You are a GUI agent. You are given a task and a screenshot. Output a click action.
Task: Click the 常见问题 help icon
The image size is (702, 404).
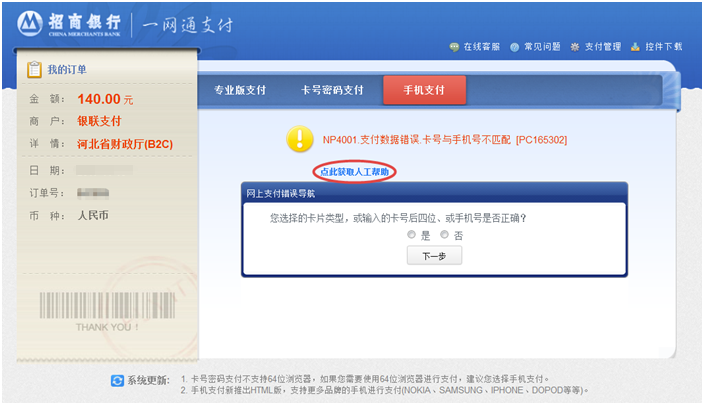(514, 47)
